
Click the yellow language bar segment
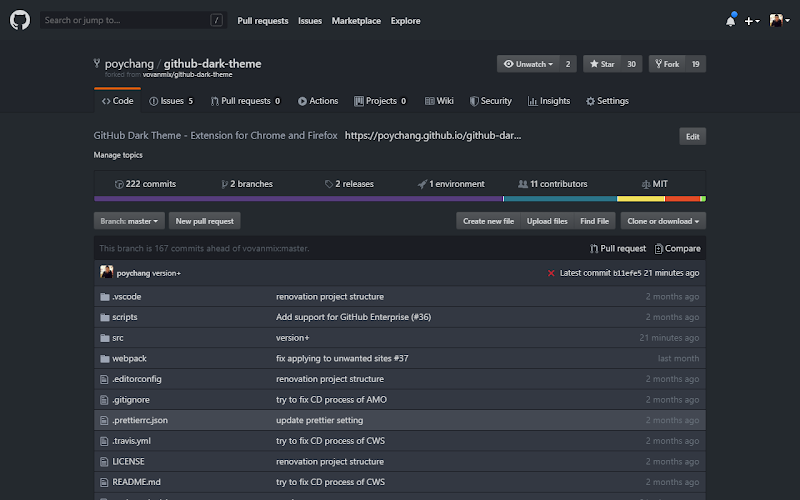(x=641, y=198)
